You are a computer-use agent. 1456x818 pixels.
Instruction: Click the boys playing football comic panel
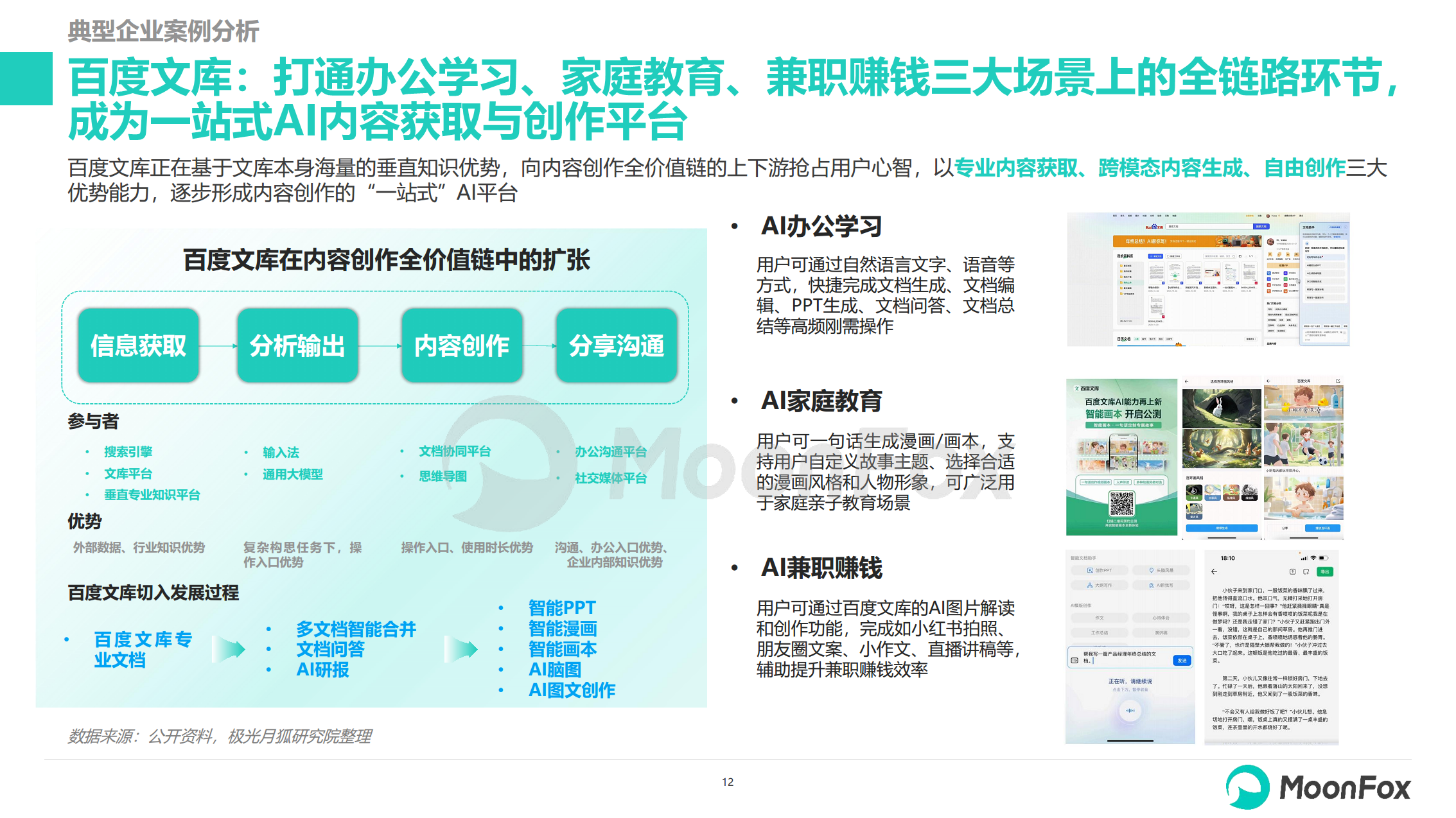pyautogui.click(x=1303, y=444)
